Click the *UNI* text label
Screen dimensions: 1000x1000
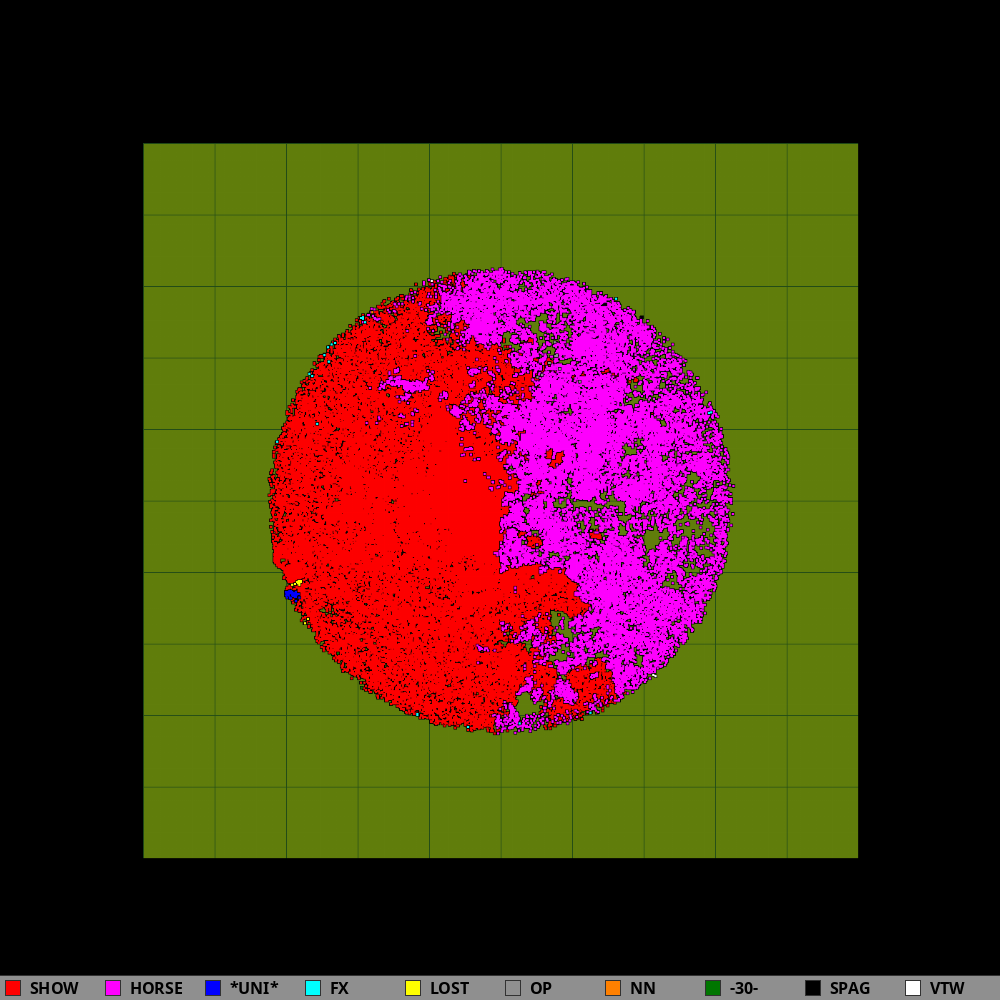254,988
